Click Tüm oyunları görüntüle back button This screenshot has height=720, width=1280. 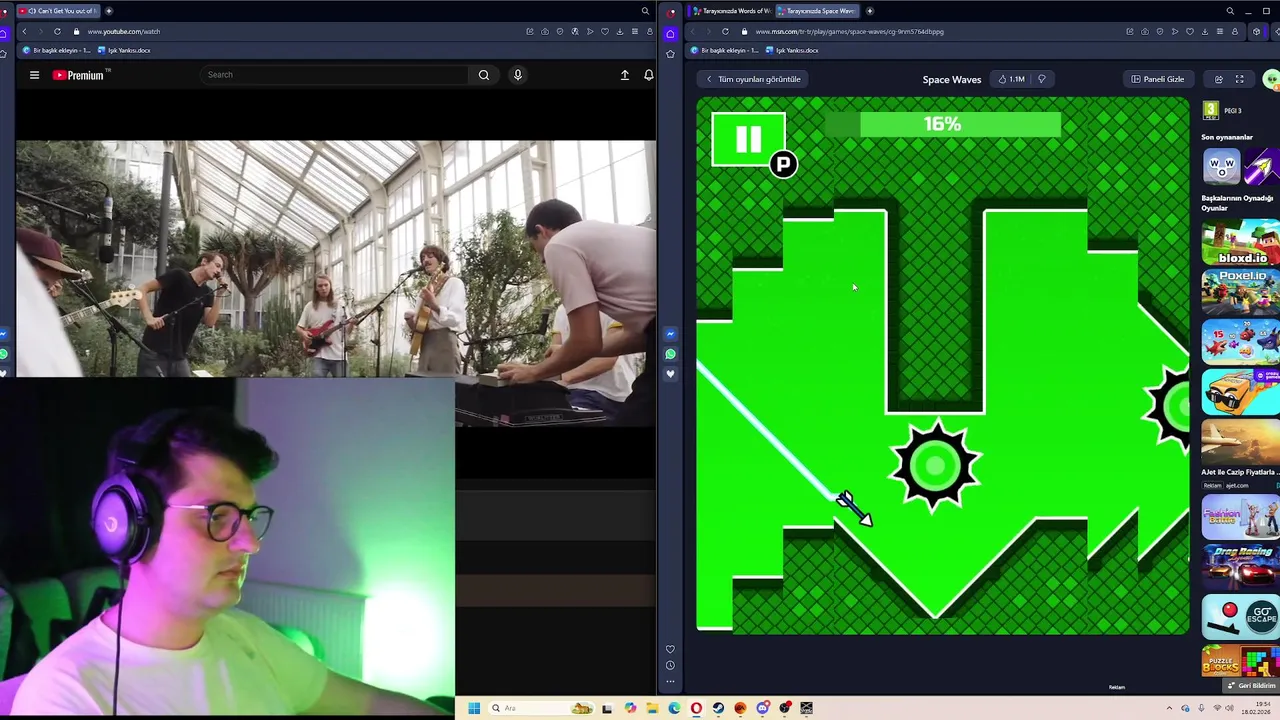[x=753, y=79]
